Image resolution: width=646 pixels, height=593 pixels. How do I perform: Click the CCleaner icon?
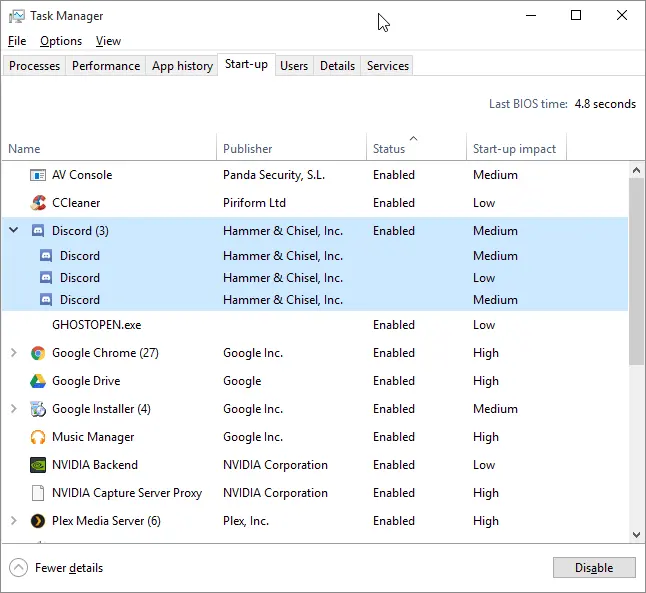38,203
